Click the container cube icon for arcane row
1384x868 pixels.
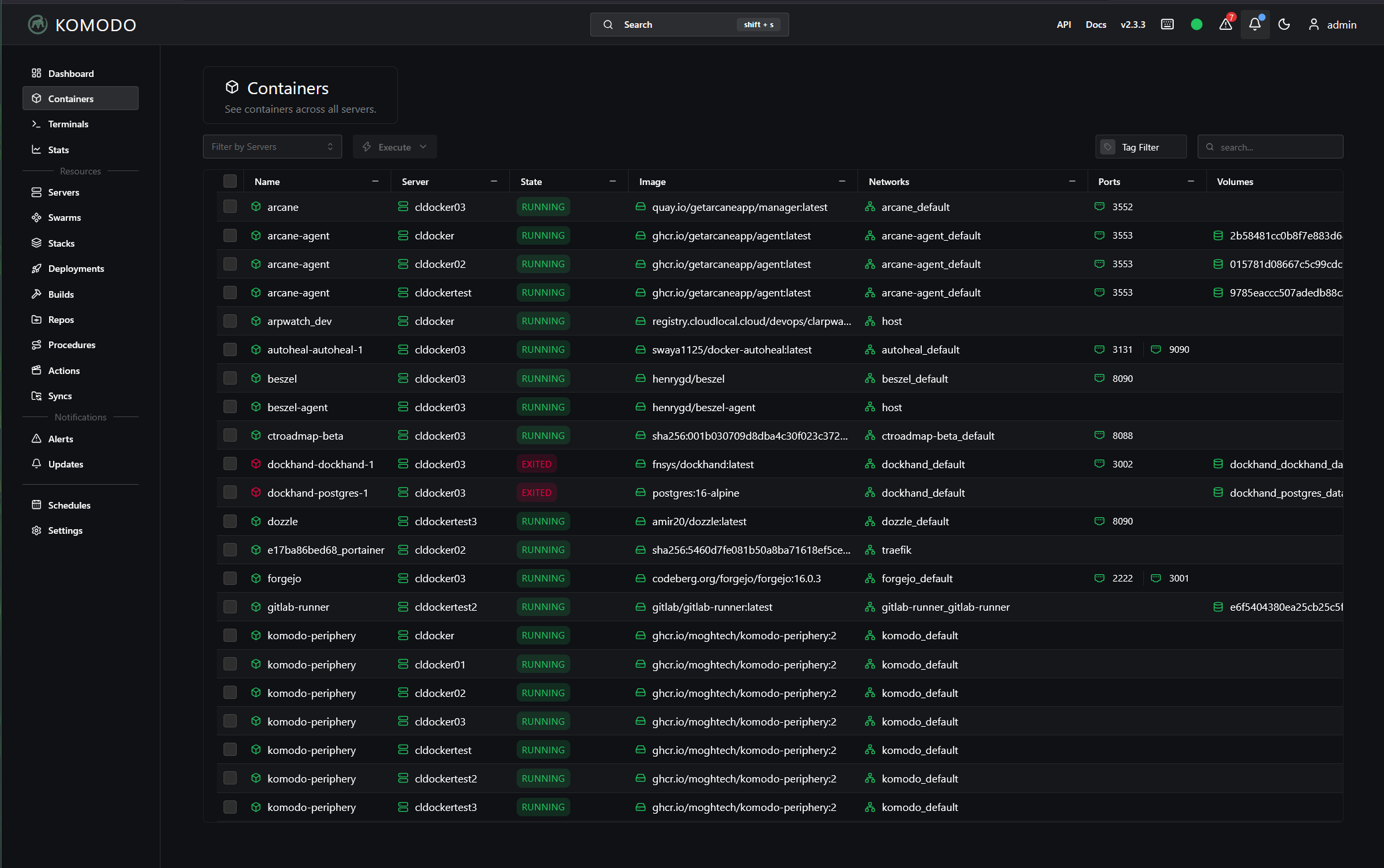coord(256,207)
